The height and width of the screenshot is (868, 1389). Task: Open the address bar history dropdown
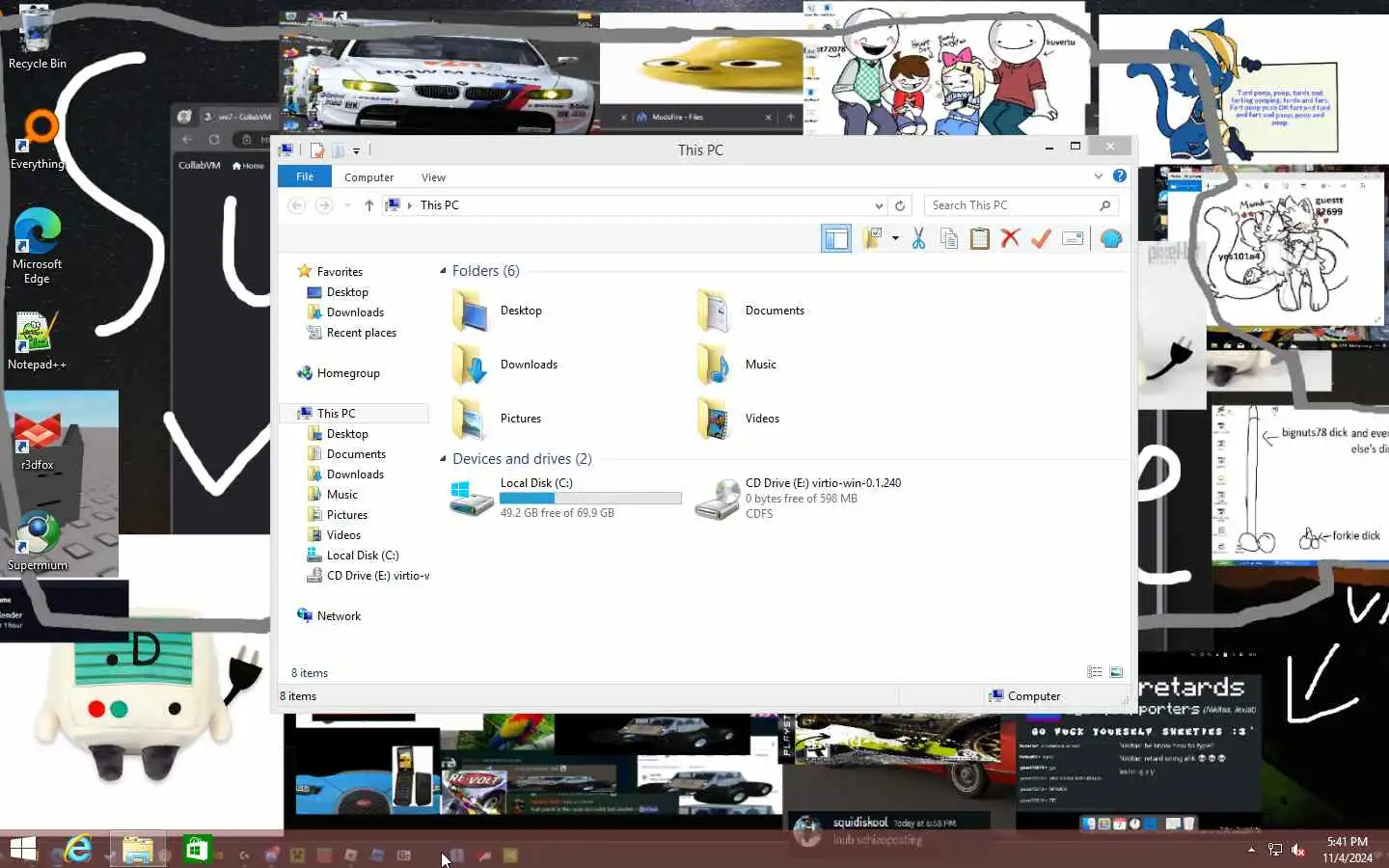click(879, 205)
